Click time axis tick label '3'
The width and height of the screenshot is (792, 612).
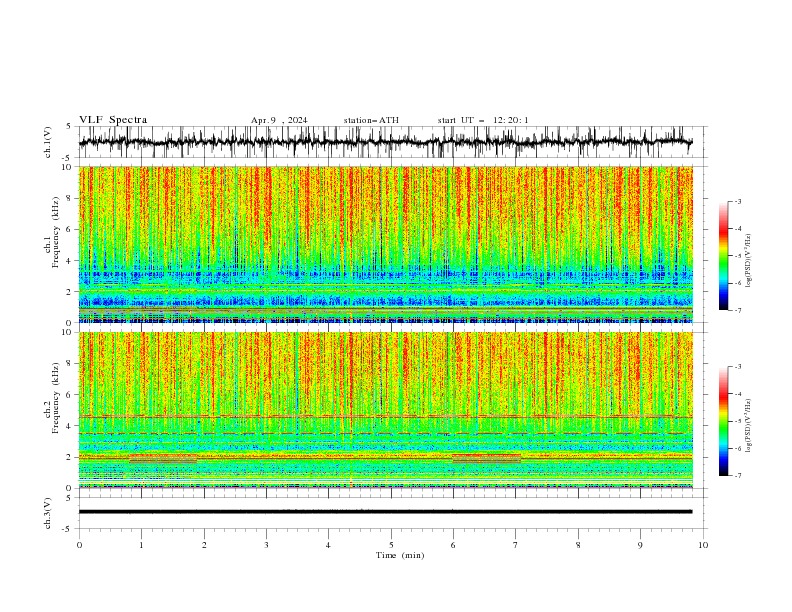tap(266, 545)
